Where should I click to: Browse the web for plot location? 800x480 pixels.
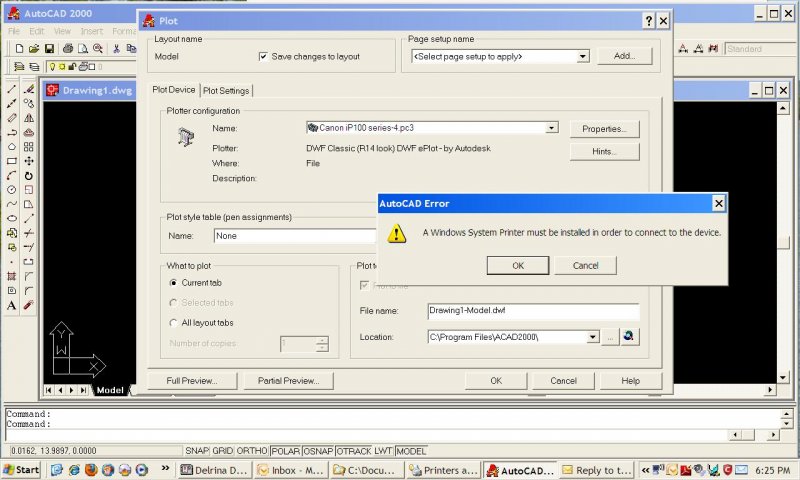point(629,337)
